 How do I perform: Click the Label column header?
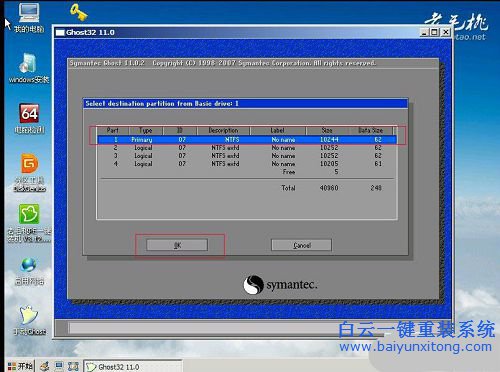tap(277, 130)
